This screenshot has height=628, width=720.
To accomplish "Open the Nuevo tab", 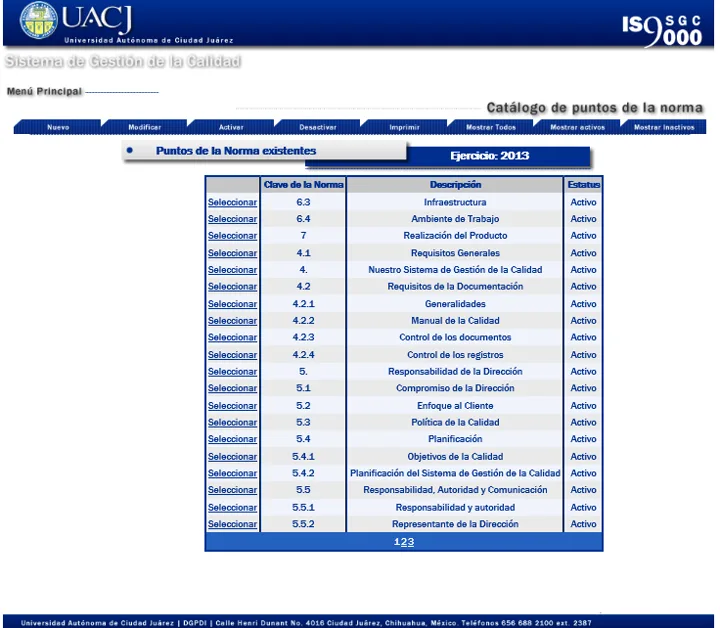I will 58,127.
